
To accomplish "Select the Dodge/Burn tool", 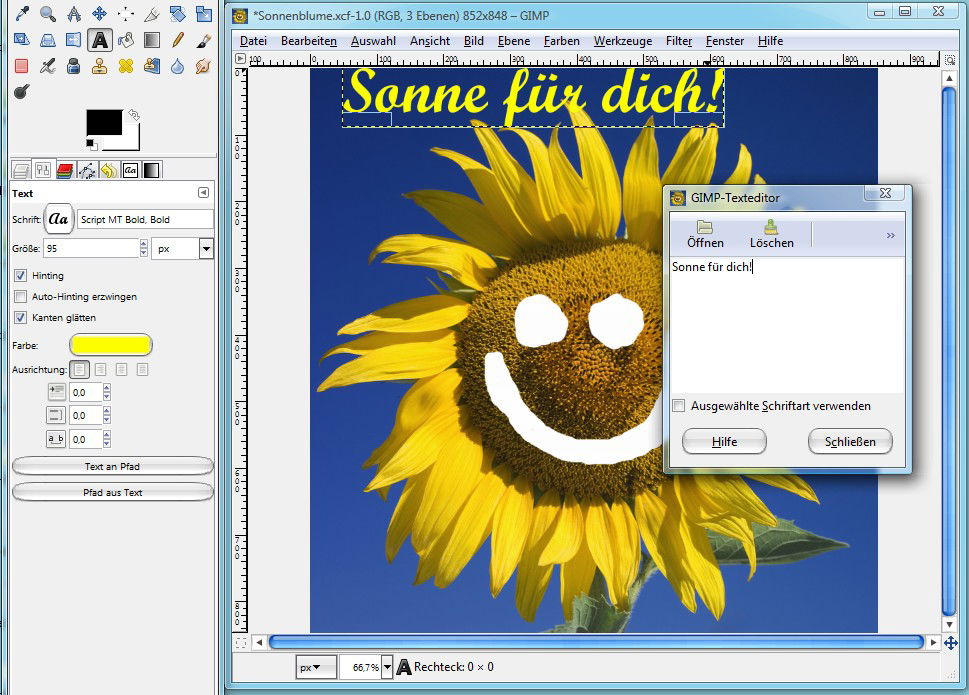I will tap(22, 92).
